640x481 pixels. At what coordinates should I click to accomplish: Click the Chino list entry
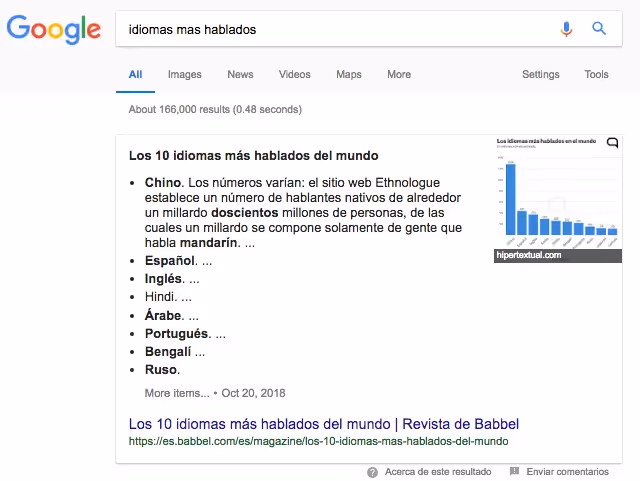coord(303,212)
